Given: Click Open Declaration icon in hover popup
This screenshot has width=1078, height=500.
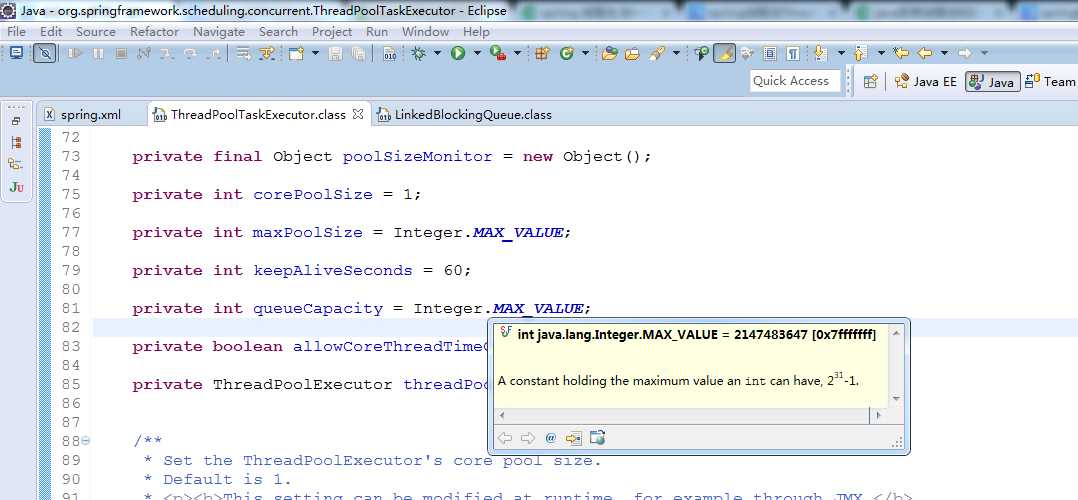Looking at the screenshot, I should click(573, 437).
